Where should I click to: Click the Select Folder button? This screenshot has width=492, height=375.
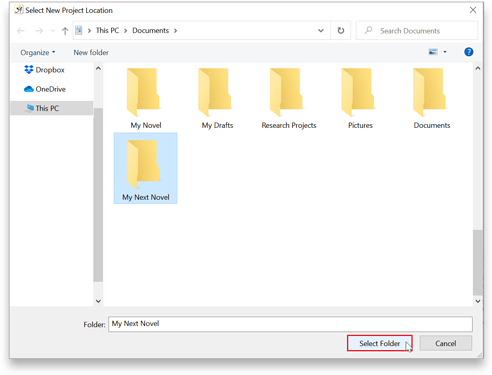[380, 343]
